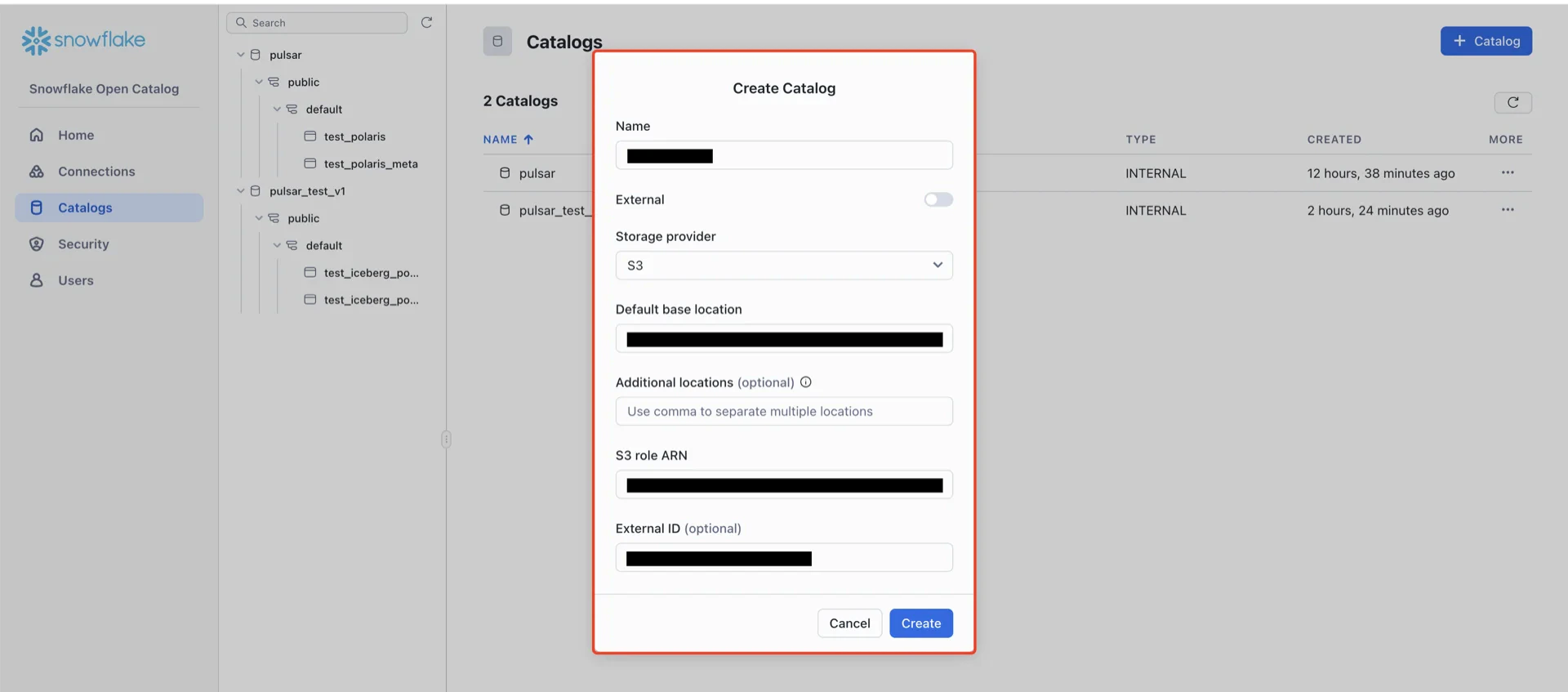The width and height of the screenshot is (1568, 692).
Task: Focus the catalog tree Search field
Action: 317,23
